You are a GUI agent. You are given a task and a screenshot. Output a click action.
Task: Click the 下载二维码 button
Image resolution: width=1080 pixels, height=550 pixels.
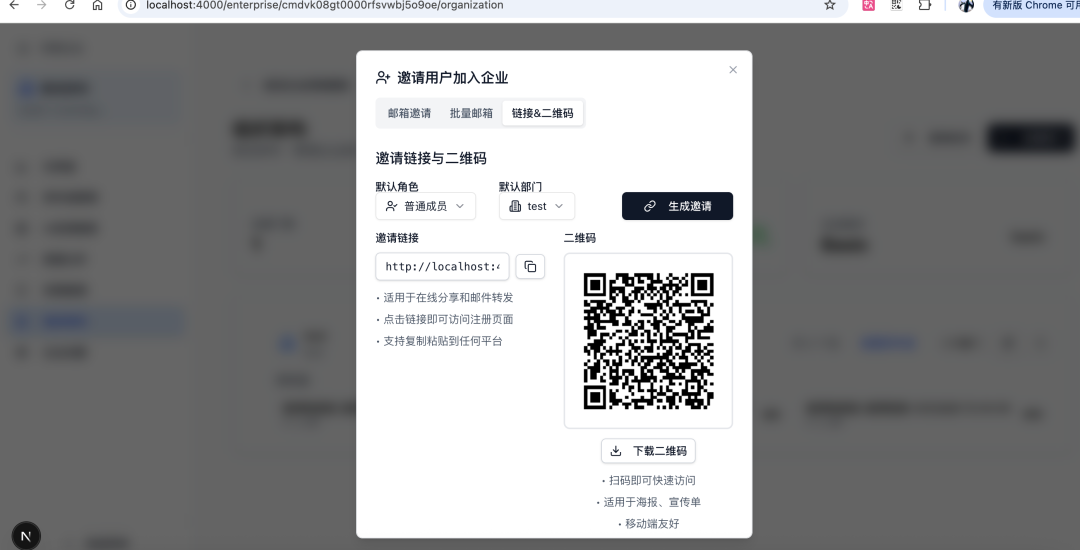(648, 451)
